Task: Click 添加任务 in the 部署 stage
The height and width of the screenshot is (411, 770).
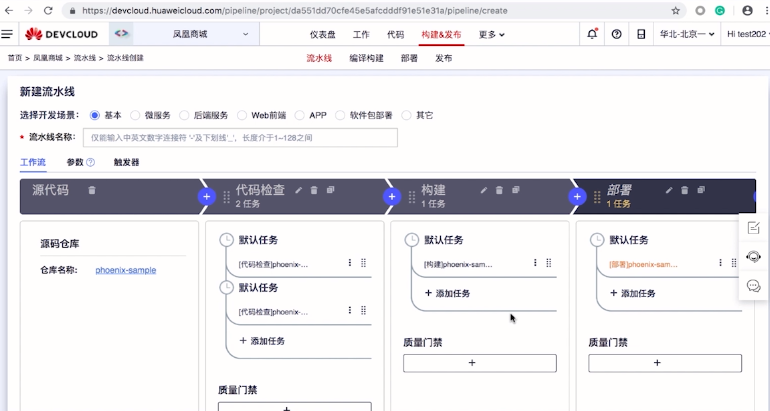Action: pos(632,293)
